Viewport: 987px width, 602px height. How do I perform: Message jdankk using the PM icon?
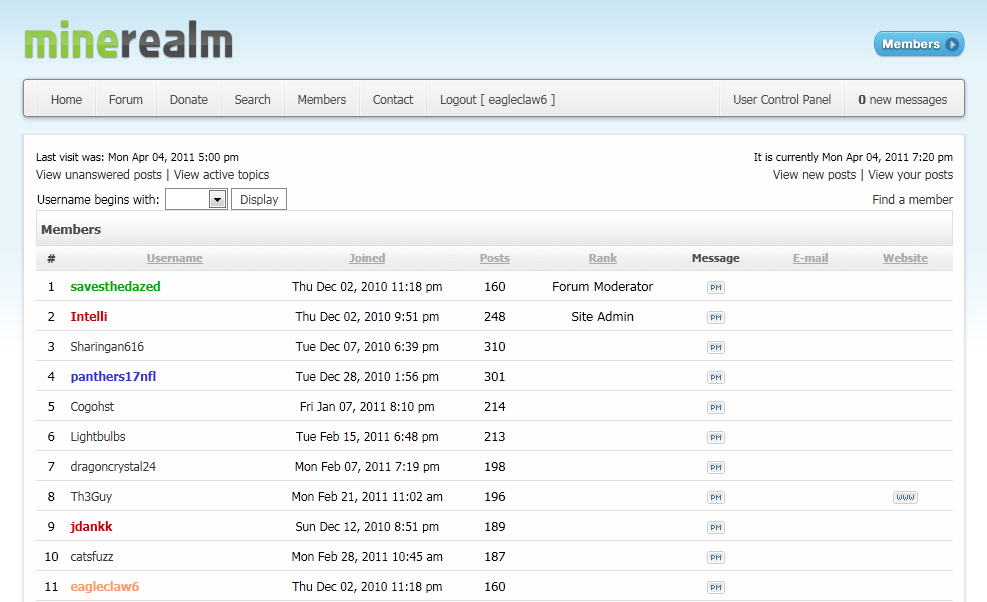(715, 527)
